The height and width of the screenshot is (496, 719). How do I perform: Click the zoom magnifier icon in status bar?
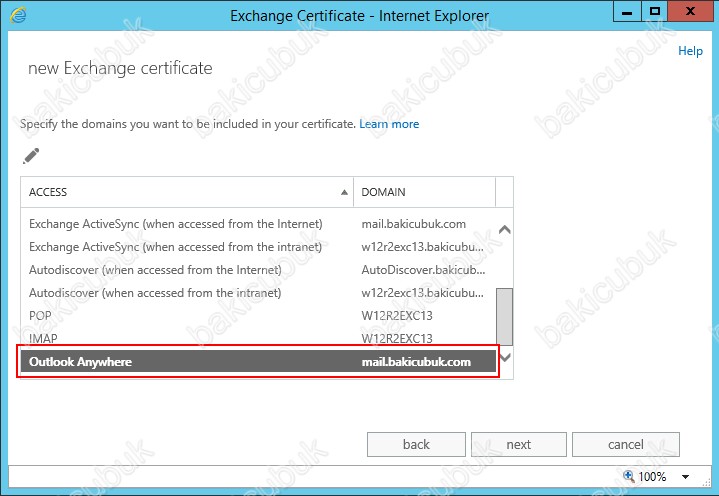tap(629, 476)
